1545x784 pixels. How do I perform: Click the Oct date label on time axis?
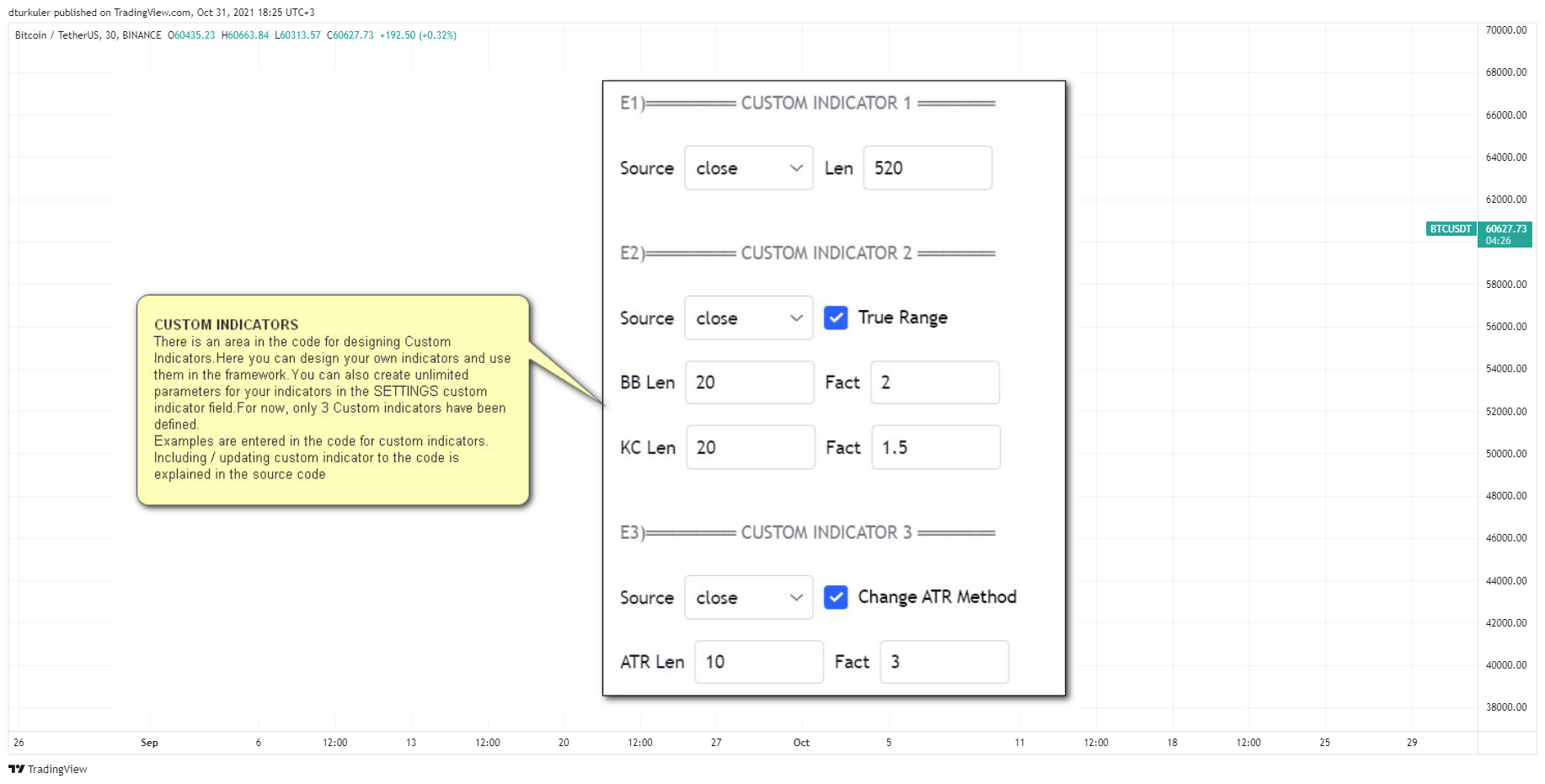click(x=801, y=743)
